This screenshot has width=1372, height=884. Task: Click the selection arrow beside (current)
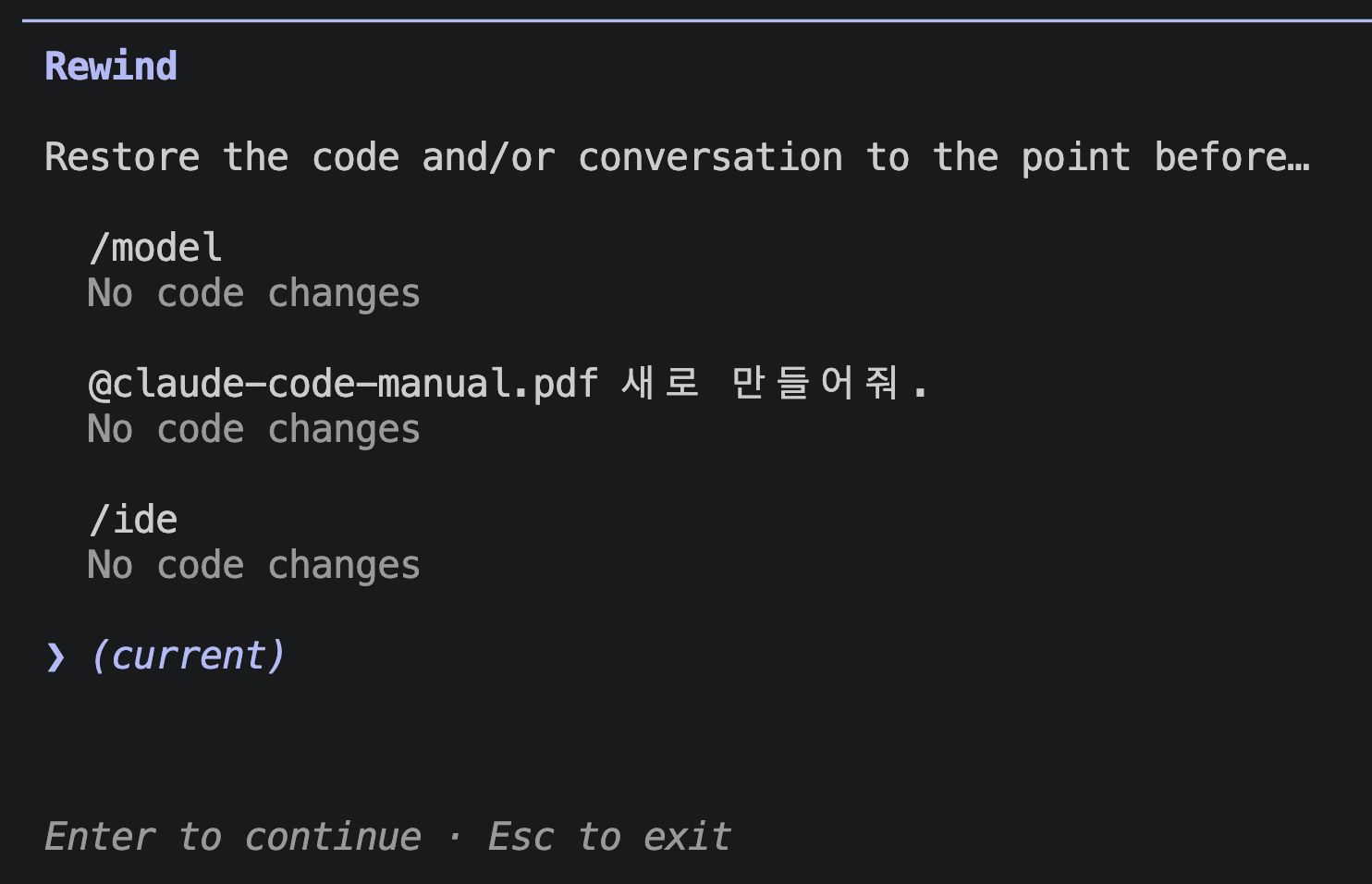click(55, 657)
